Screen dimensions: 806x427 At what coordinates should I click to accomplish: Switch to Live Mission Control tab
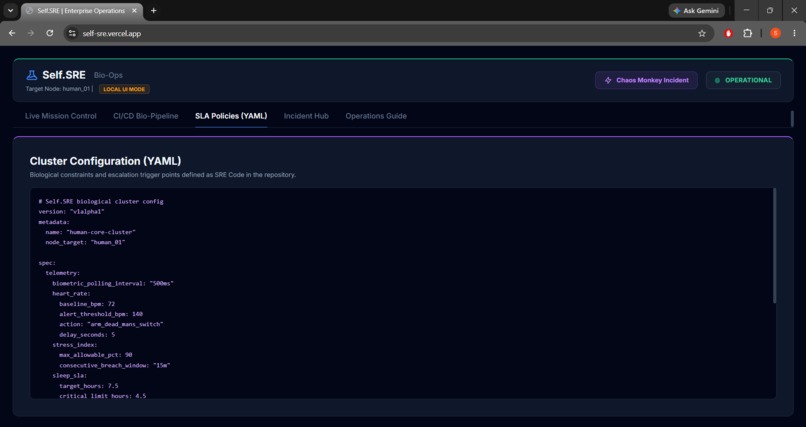[x=61, y=116]
